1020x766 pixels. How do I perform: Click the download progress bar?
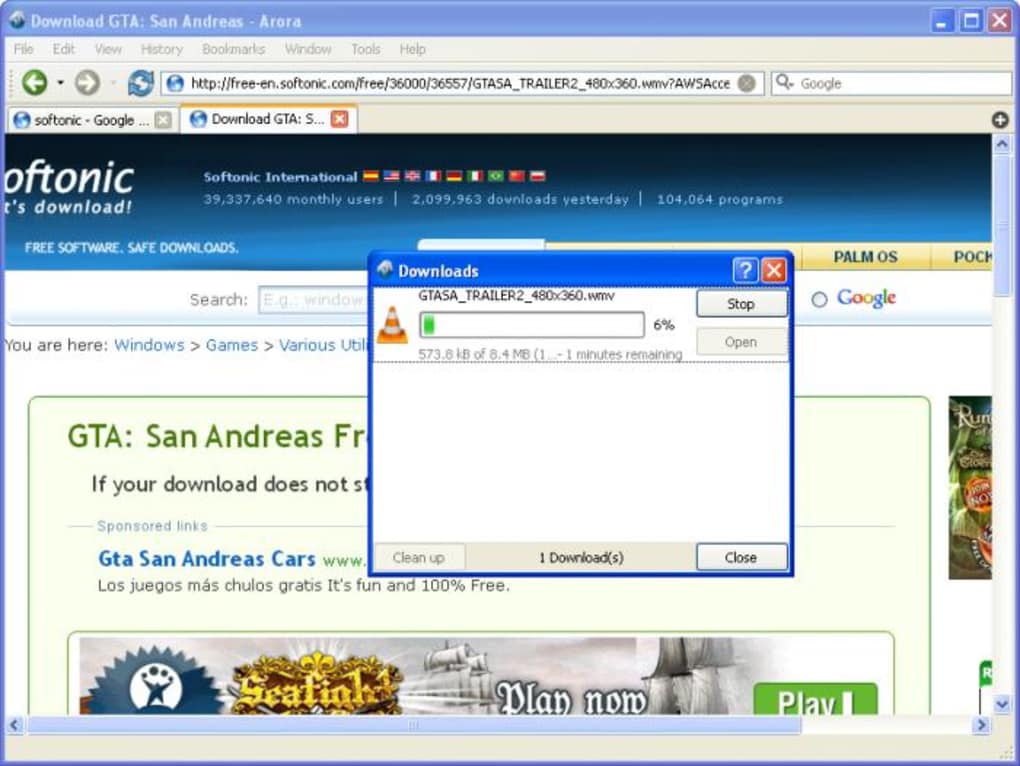(531, 325)
